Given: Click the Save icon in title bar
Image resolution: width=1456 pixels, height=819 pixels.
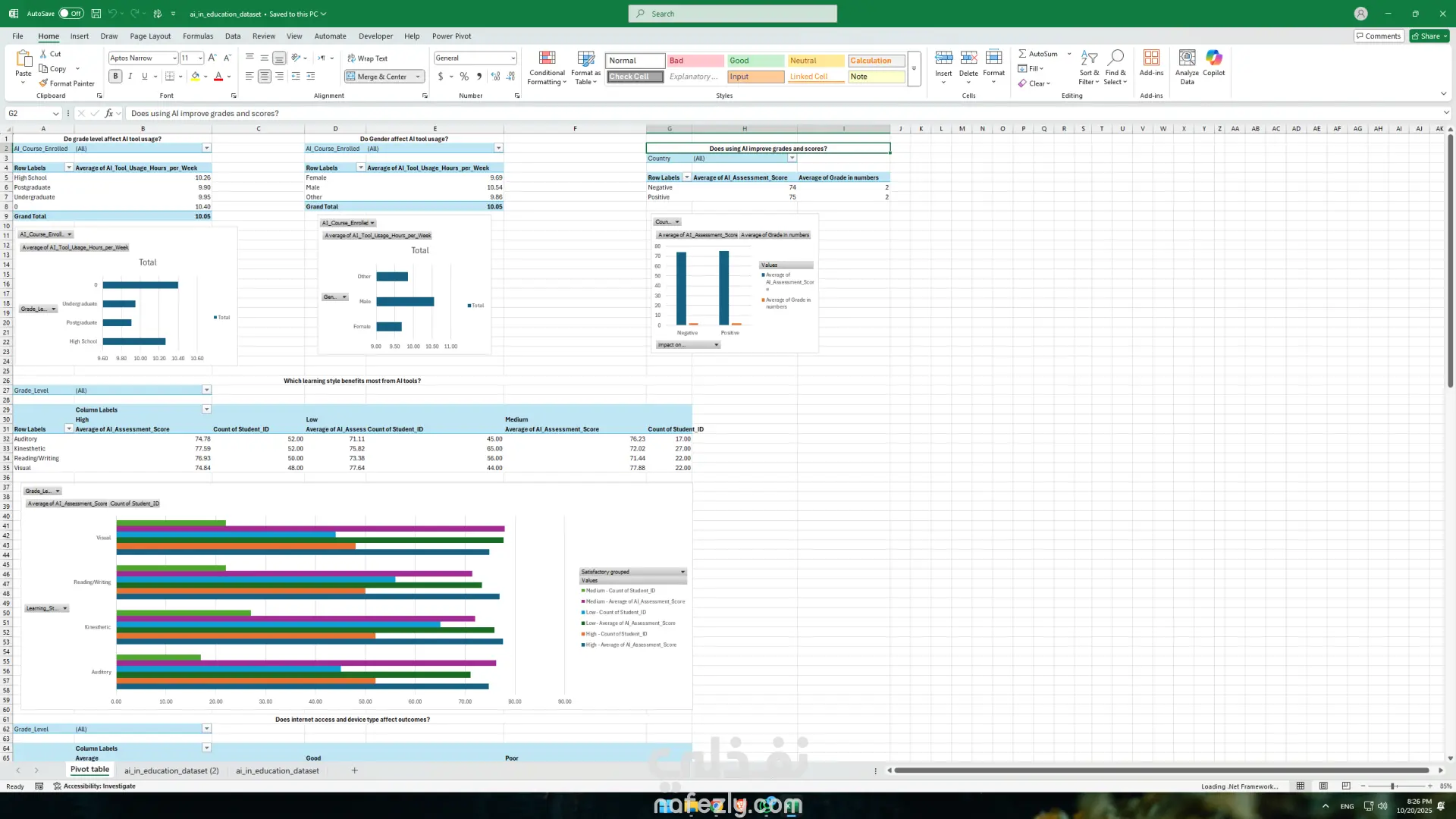Looking at the screenshot, I should pyautogui.click(x=96, y=14).
